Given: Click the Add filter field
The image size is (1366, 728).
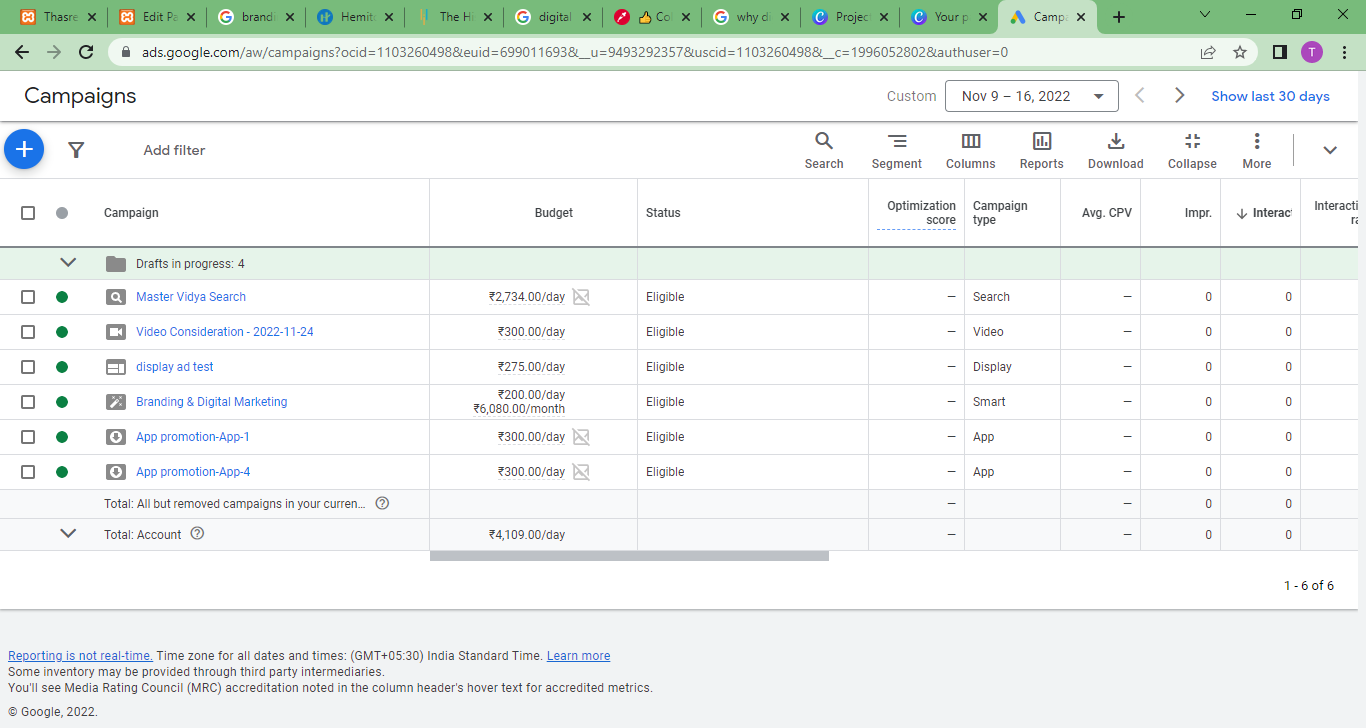Looking at the screenshot, I should pyautogui.click(x=174, y=150).
